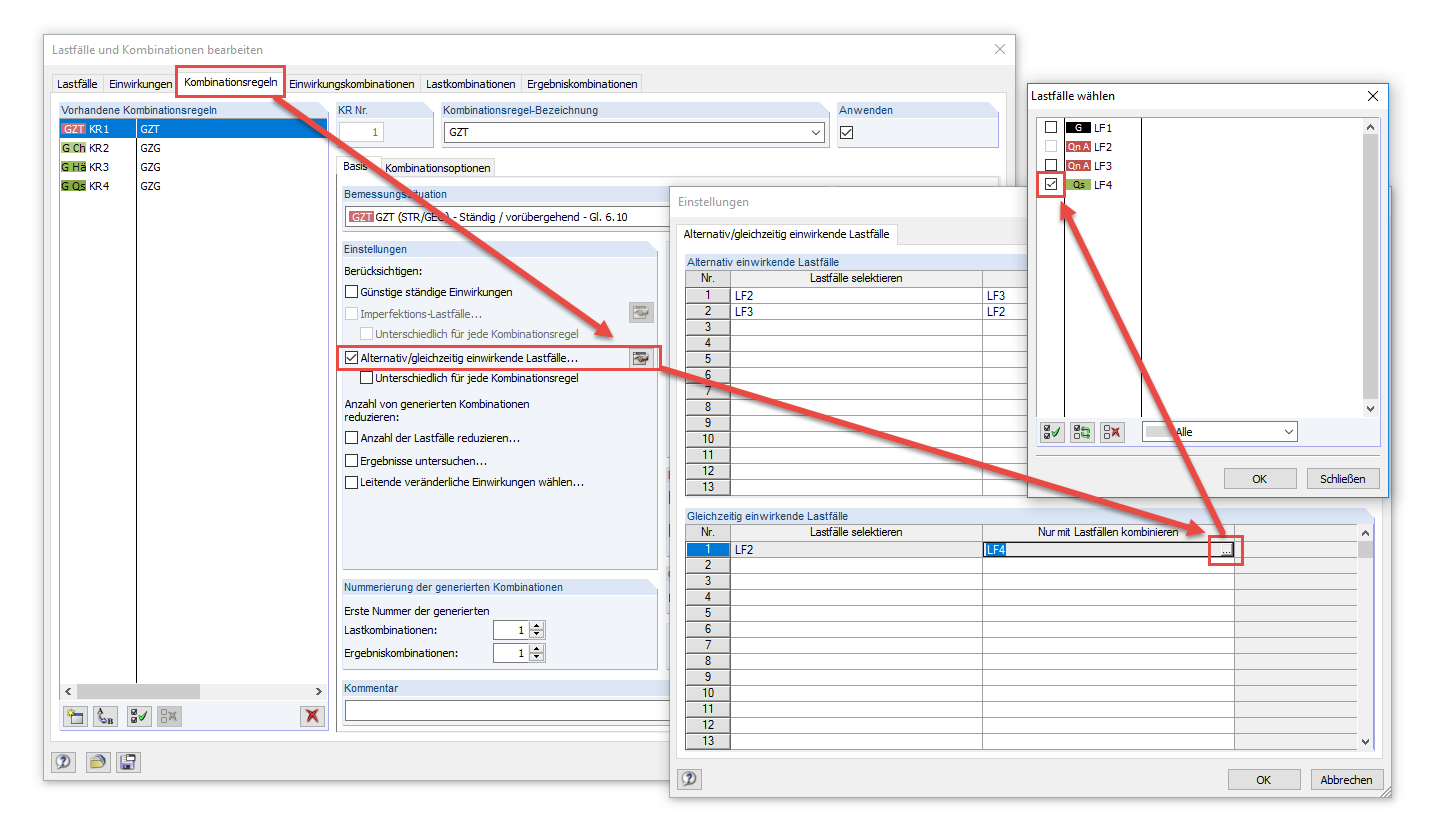Viewport: 1438px width, 827px height.
Task: Increase the Ergebniskombinationen first number
Action: click(538, 648)
